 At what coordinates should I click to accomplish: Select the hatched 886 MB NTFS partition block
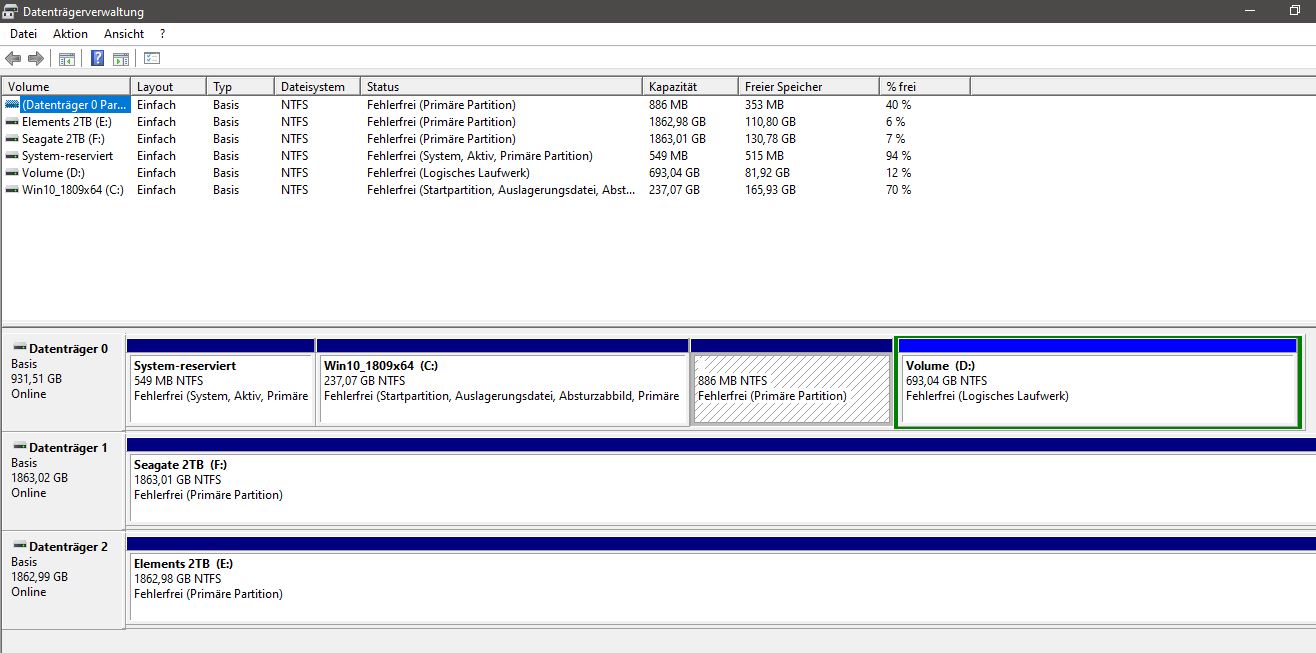coord(791,382)
